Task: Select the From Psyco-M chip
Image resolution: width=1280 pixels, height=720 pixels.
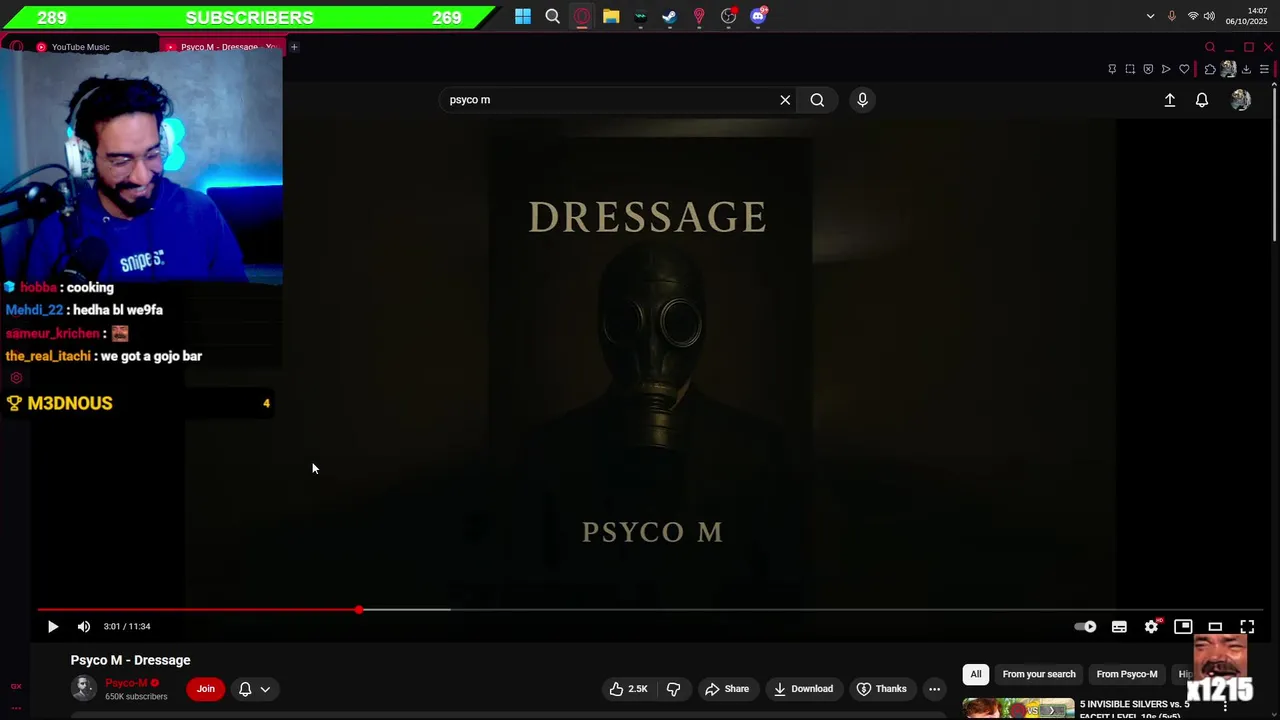Action: pyautogui.click(x=1127, y=674)
